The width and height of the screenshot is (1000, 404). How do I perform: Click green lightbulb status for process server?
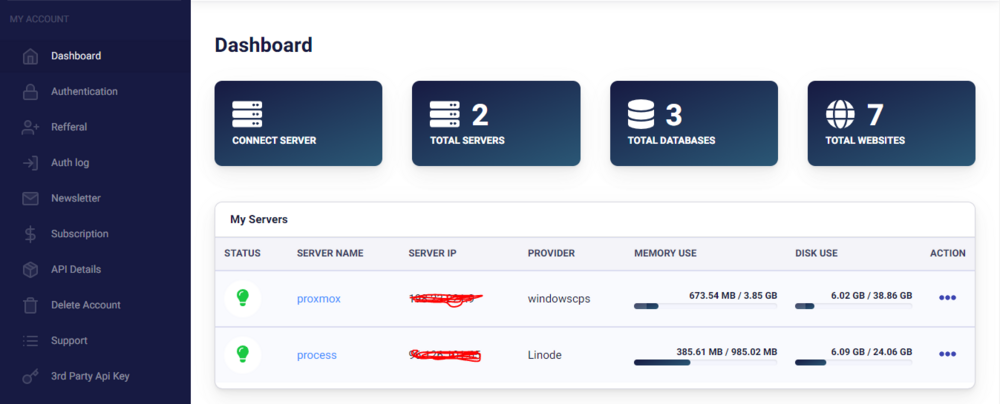click(x=242, y=354)
